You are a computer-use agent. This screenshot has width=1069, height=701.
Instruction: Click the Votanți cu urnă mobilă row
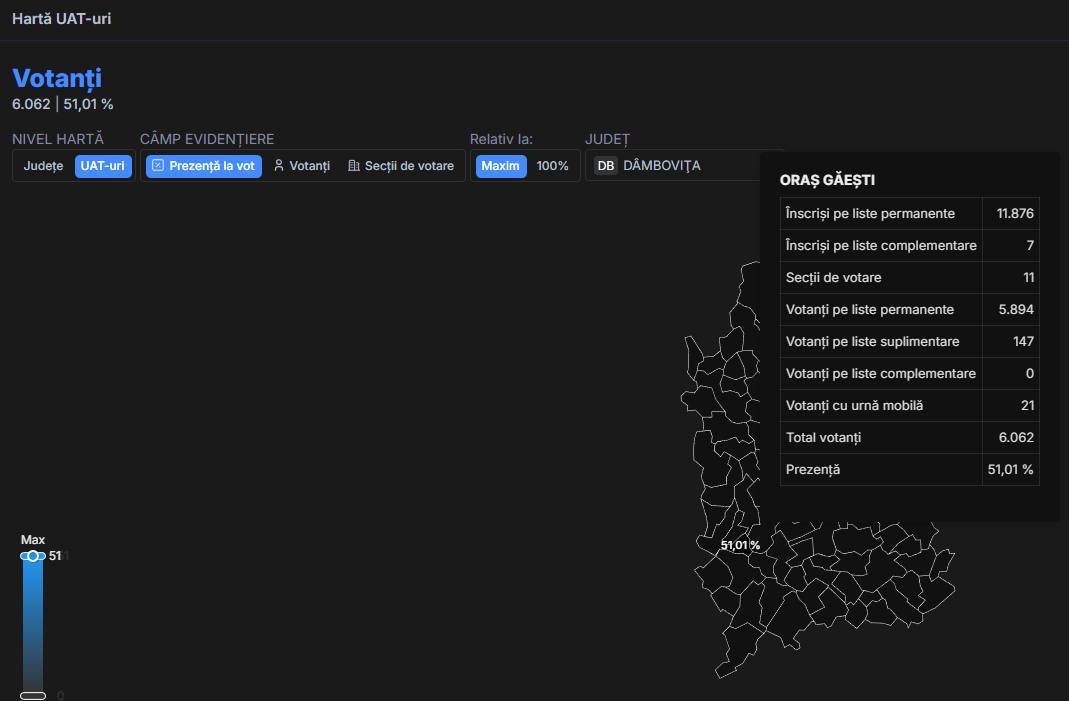pos(880,405)
